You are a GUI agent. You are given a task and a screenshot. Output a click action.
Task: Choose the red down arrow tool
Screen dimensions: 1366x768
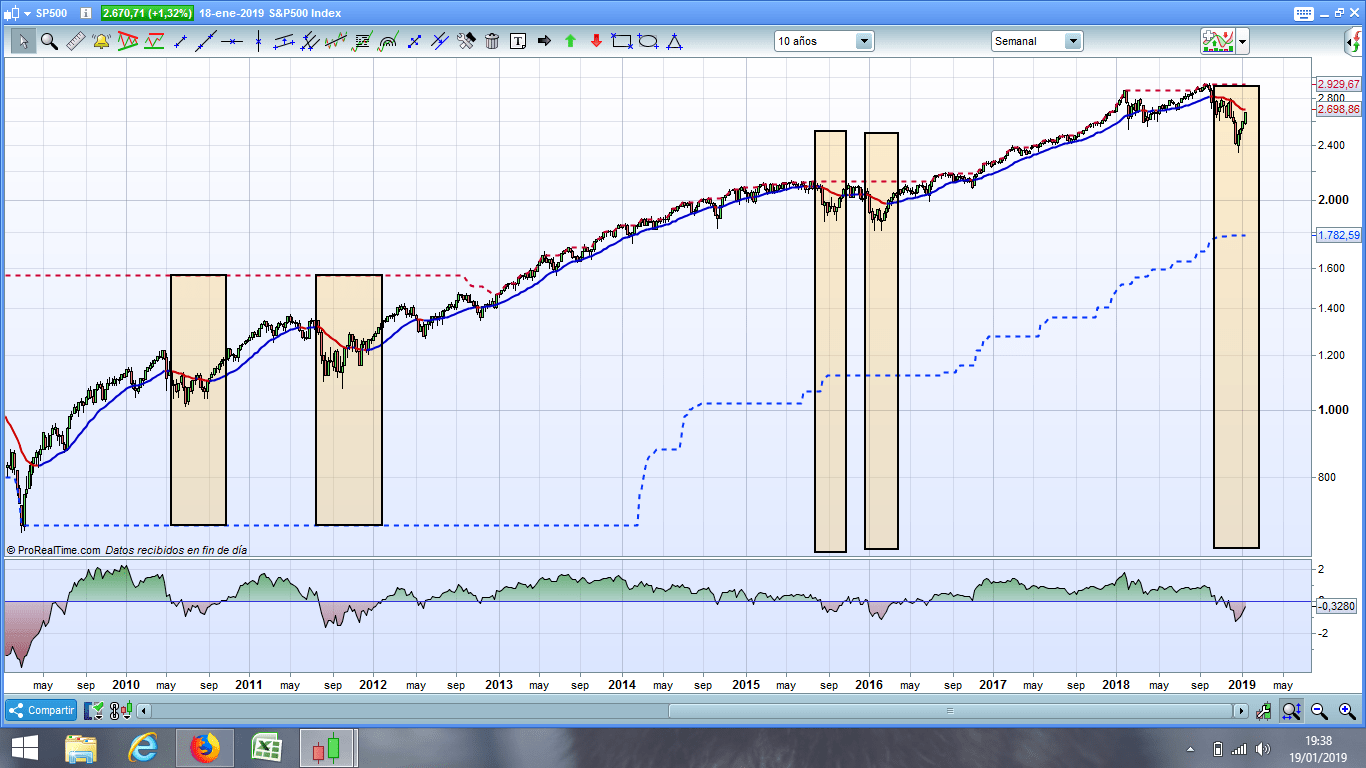click(596, 41)
